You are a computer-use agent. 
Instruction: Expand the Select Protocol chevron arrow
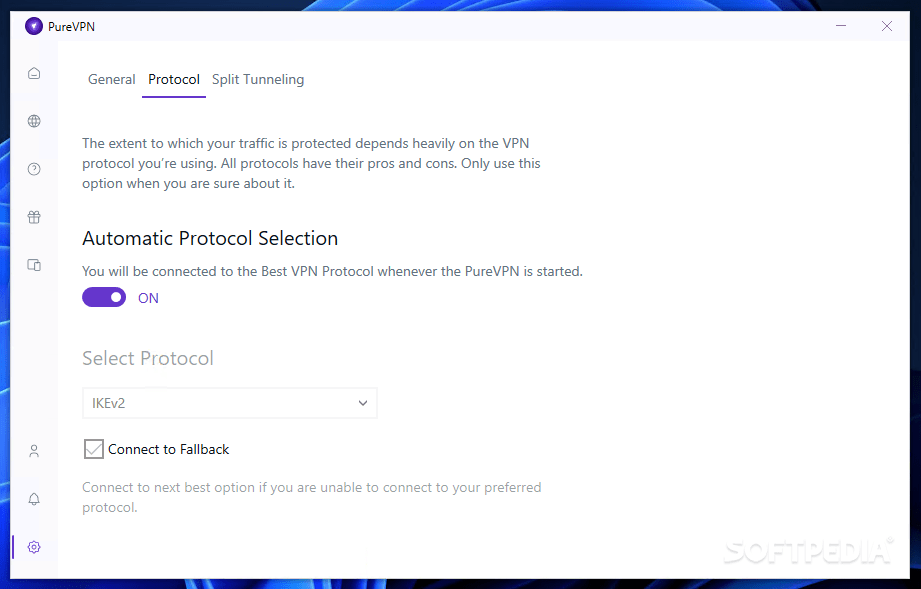pyautogui.click(x=362, y=402)
